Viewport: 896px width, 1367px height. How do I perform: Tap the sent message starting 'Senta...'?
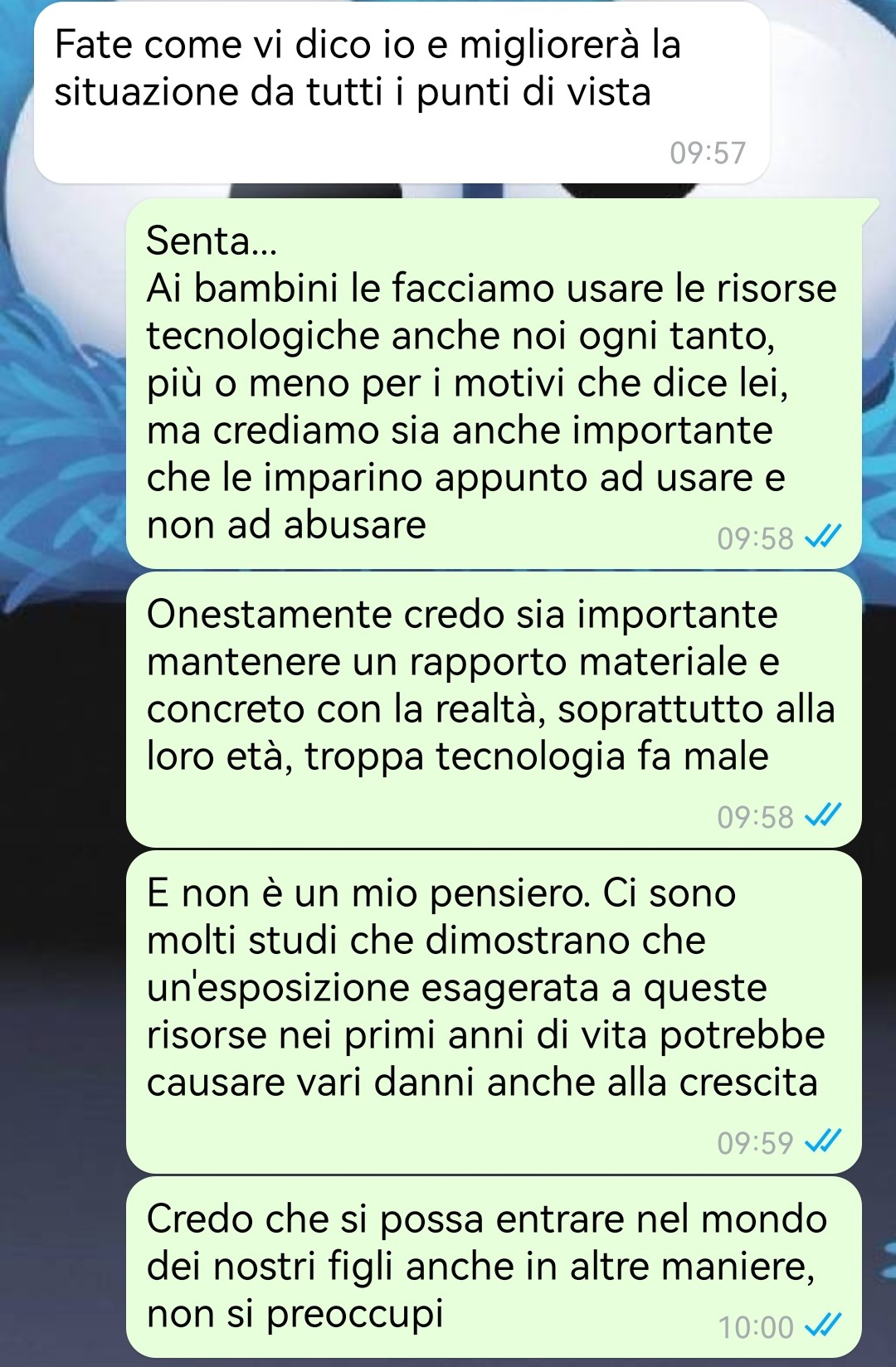tap(494, 383)
